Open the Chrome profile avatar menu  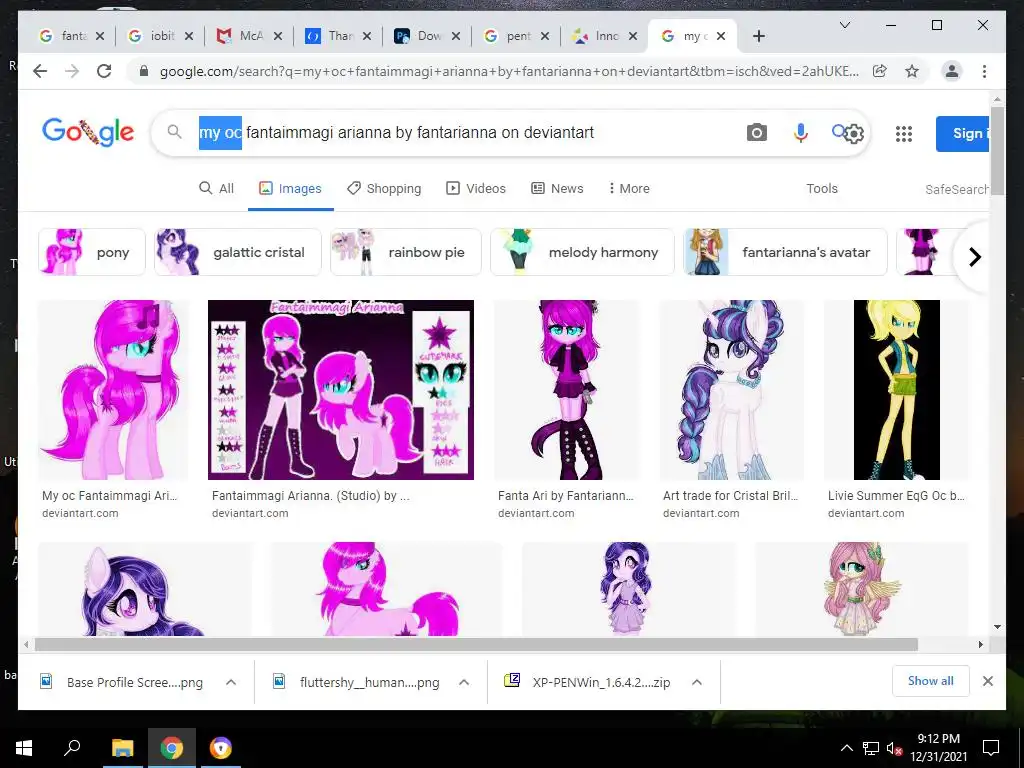click(952, 71)
